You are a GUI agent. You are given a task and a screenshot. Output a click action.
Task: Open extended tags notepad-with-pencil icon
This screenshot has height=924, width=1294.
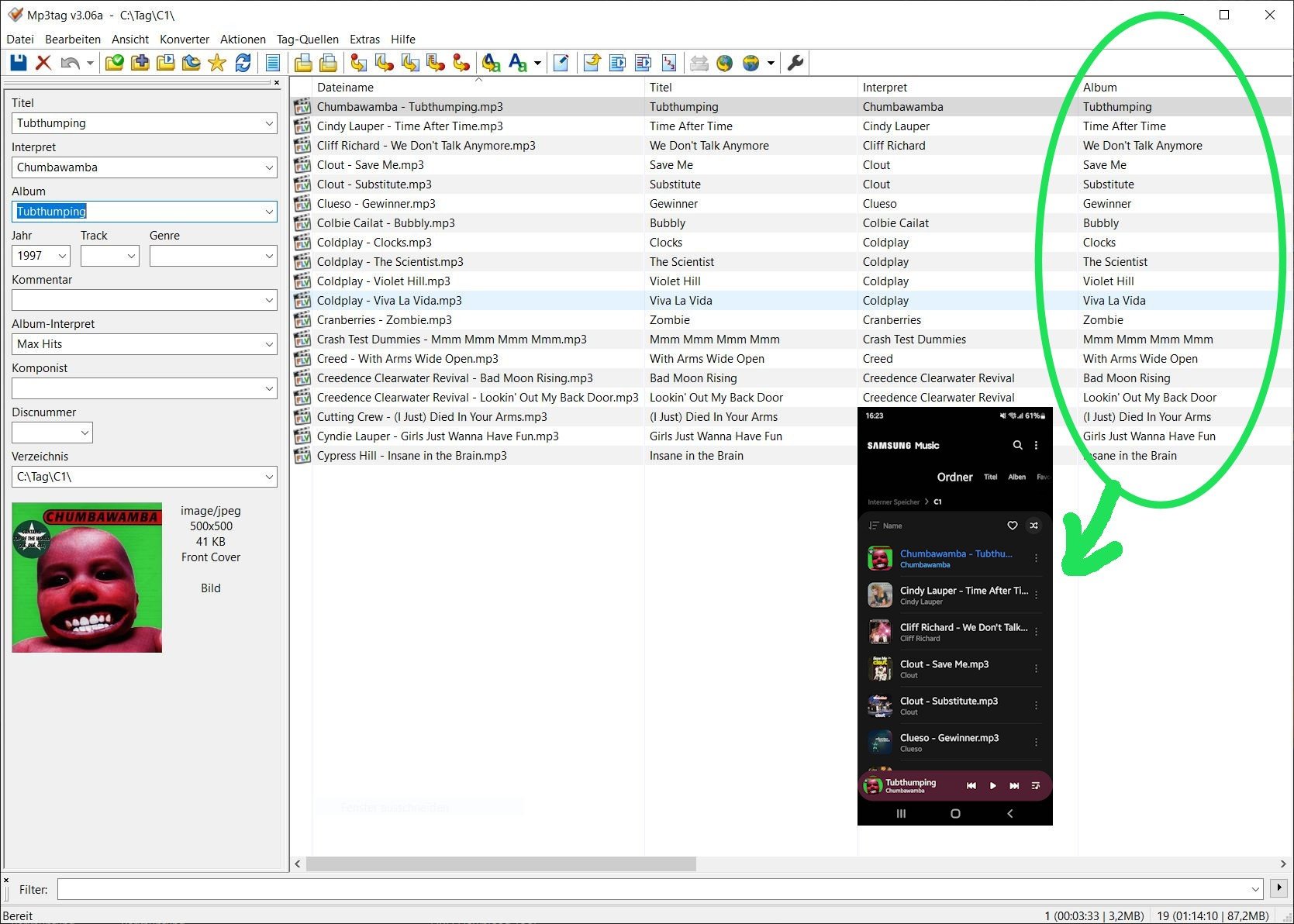(561, 63)
